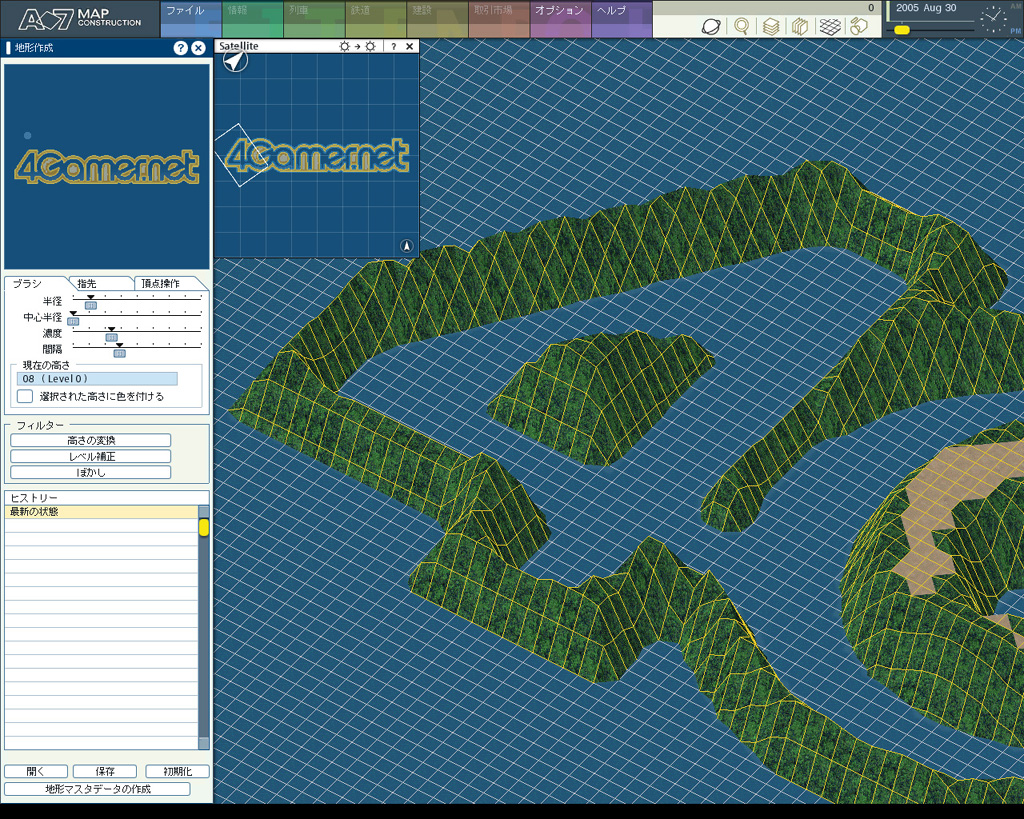Image resolution: width=1024 pixels, height=819 pixels.
Task: Adjust the 半径 slider handle
Action: click(x=91, y=306)
